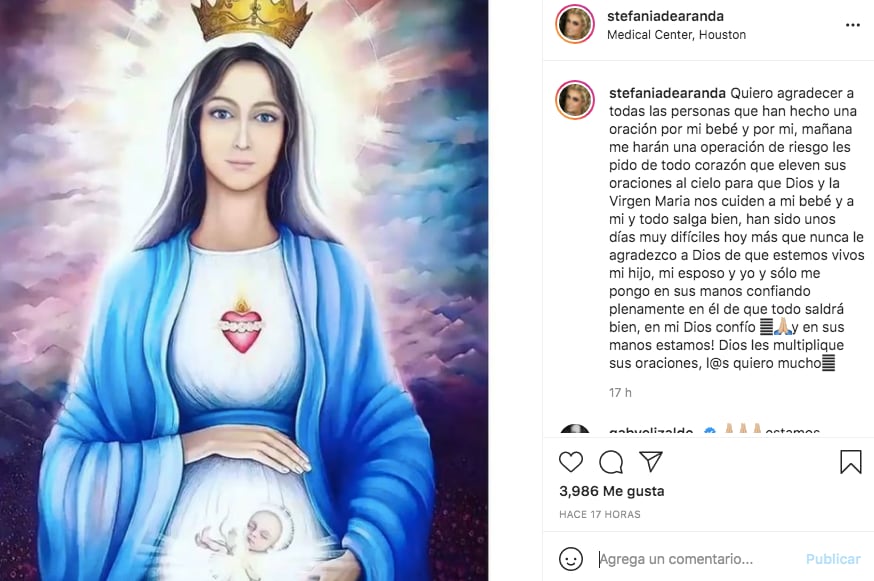Save the post with the bookmark icon
874x581 pixels.
(x=851, y=462)
